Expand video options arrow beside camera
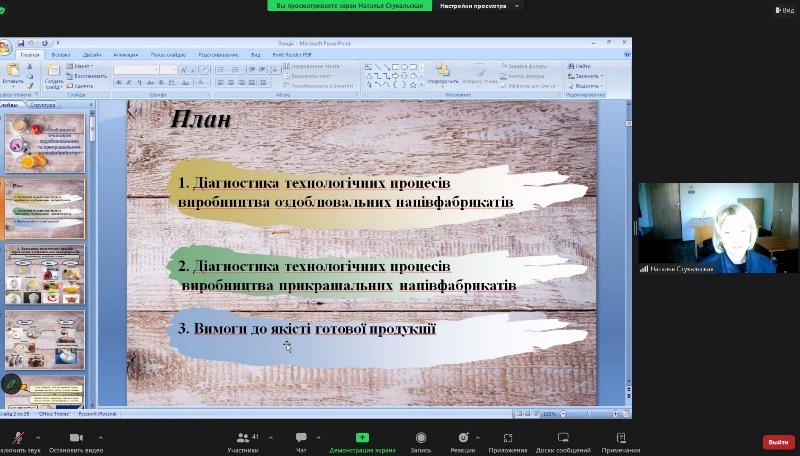 (x=101, y=437)
